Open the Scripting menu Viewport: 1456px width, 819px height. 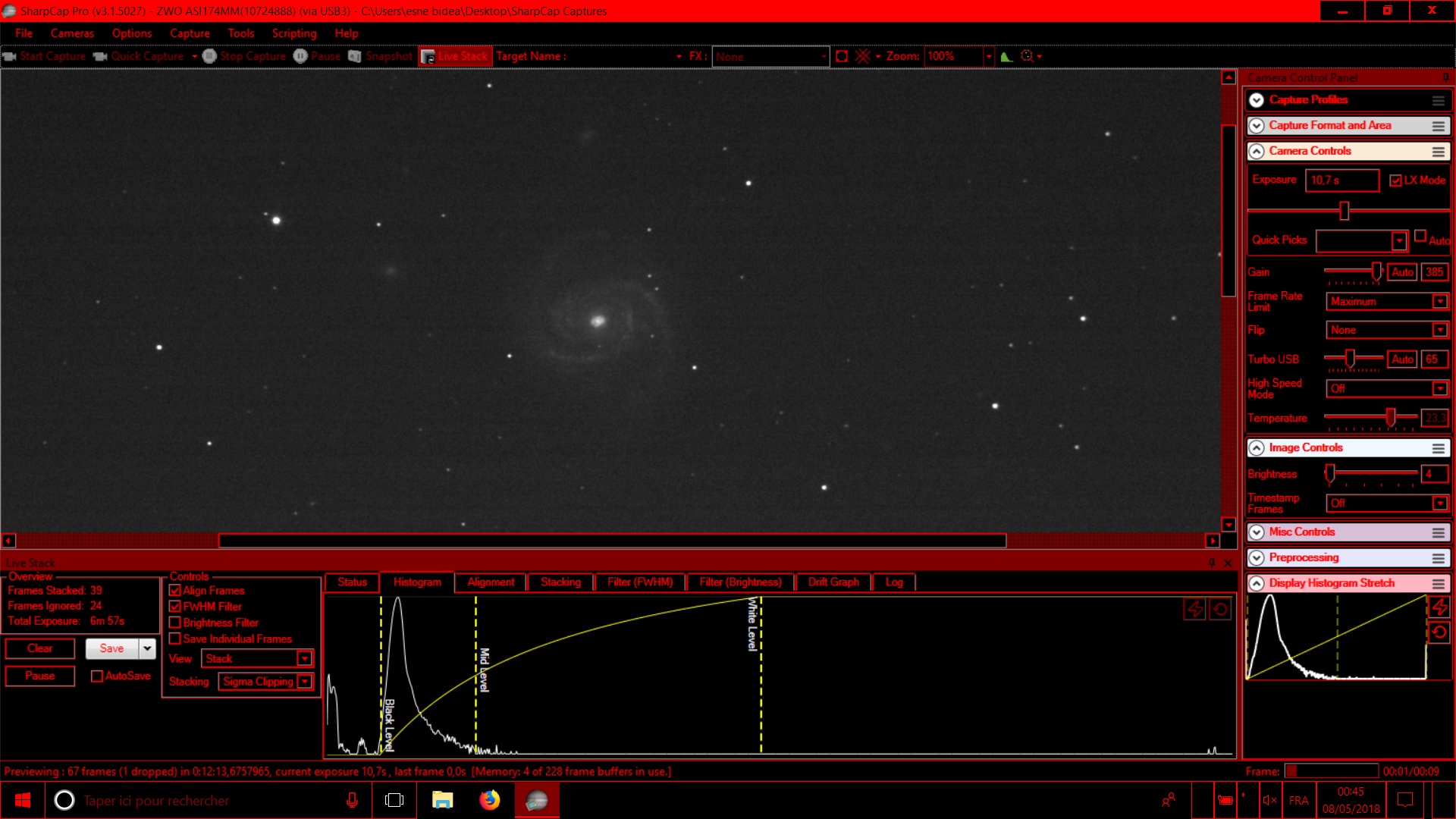pos(294,33)
